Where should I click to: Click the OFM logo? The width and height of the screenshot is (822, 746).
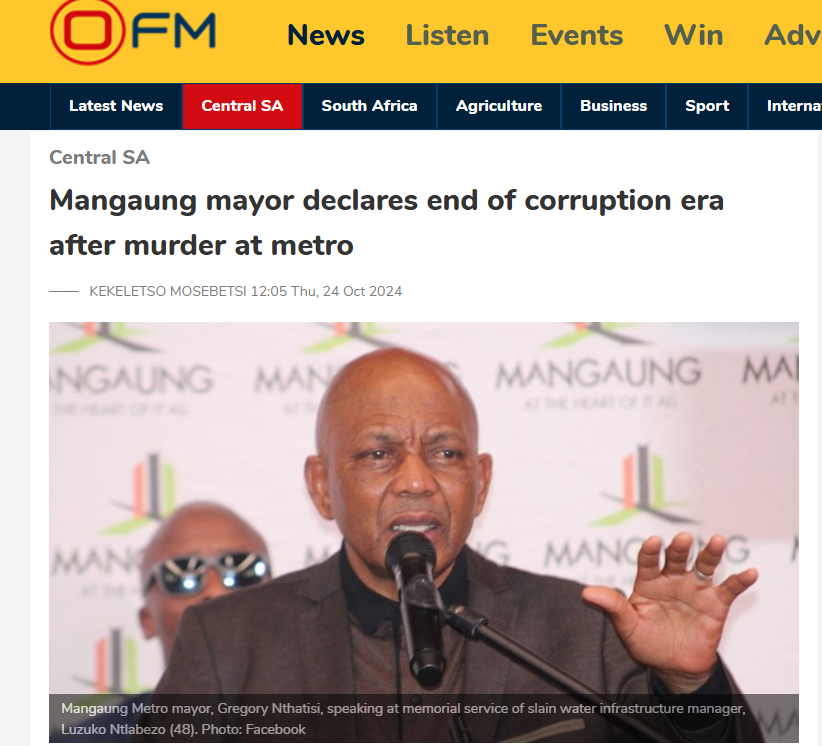[133, 31]
